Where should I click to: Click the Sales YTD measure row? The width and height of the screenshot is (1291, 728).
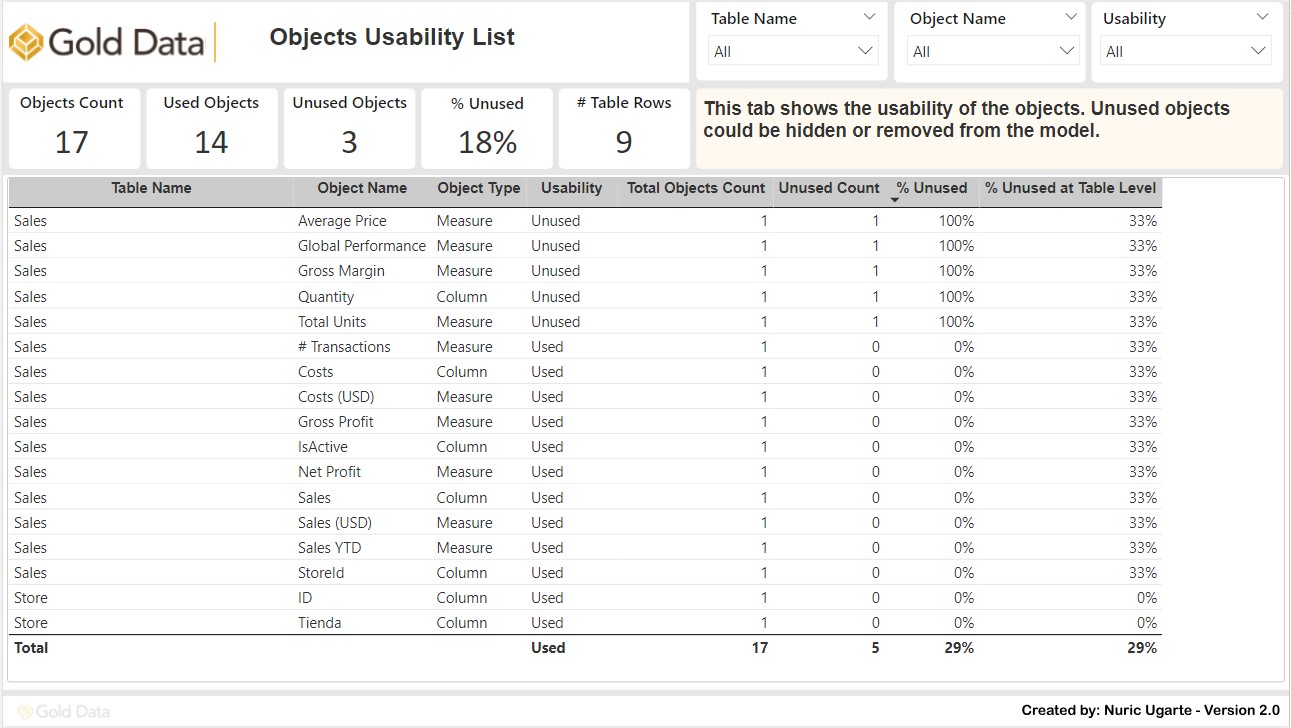pos(329,548)
